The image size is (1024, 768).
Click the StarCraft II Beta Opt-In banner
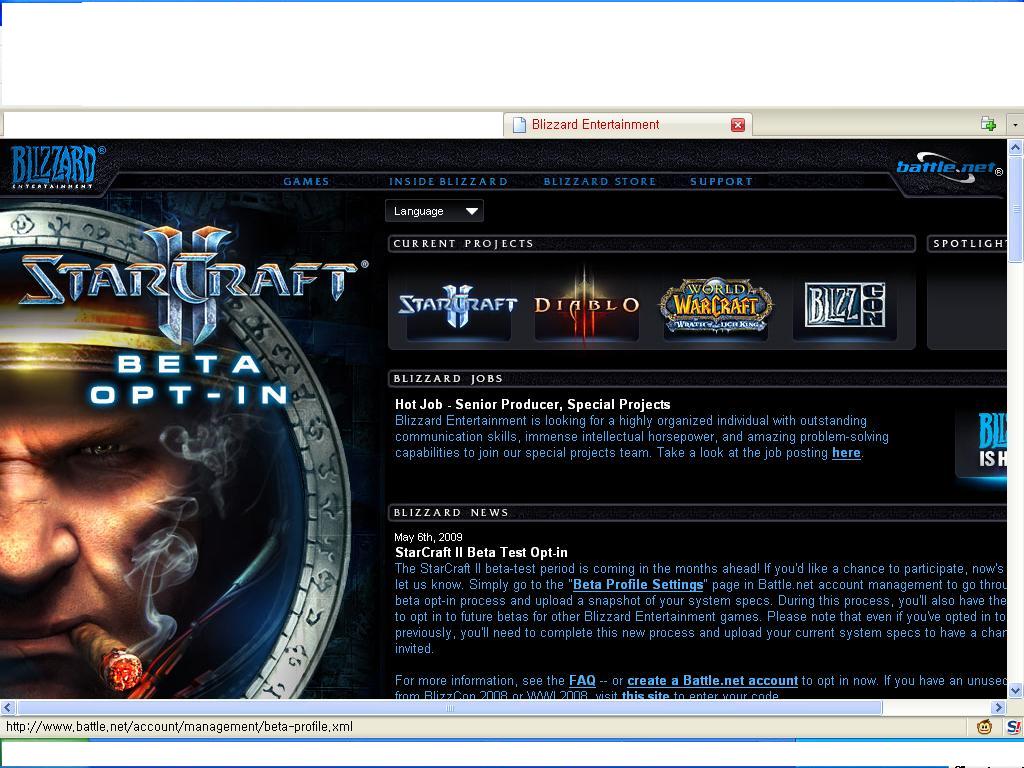(x=190, y=330)
